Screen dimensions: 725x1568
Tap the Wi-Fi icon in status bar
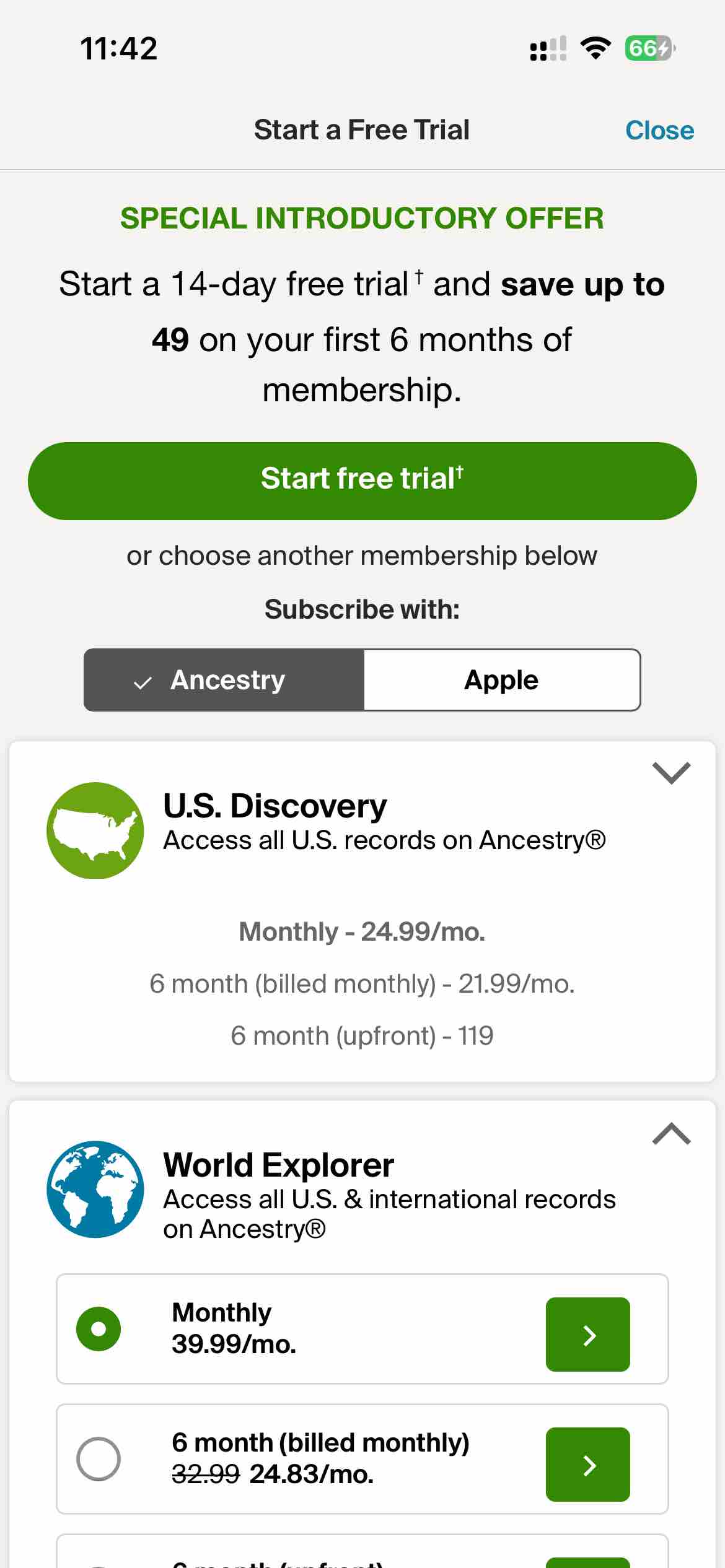595,48
